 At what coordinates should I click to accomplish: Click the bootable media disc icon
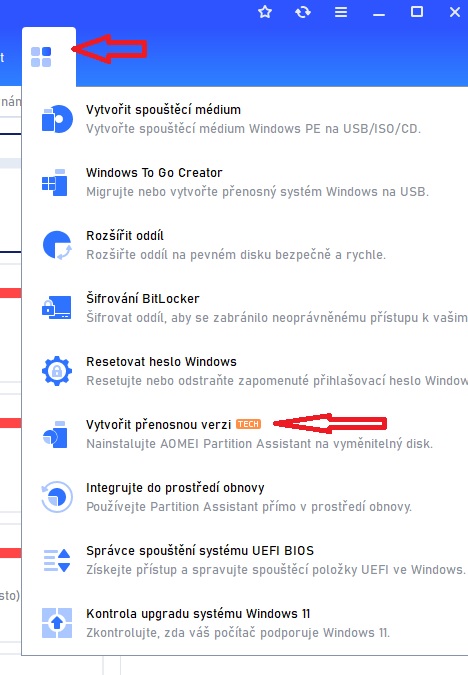click(57, 119)
